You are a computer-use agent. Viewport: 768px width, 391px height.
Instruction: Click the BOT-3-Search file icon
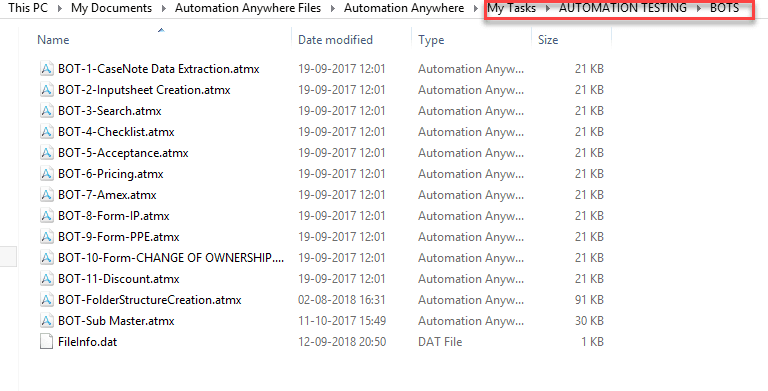(x=46, y=111)
